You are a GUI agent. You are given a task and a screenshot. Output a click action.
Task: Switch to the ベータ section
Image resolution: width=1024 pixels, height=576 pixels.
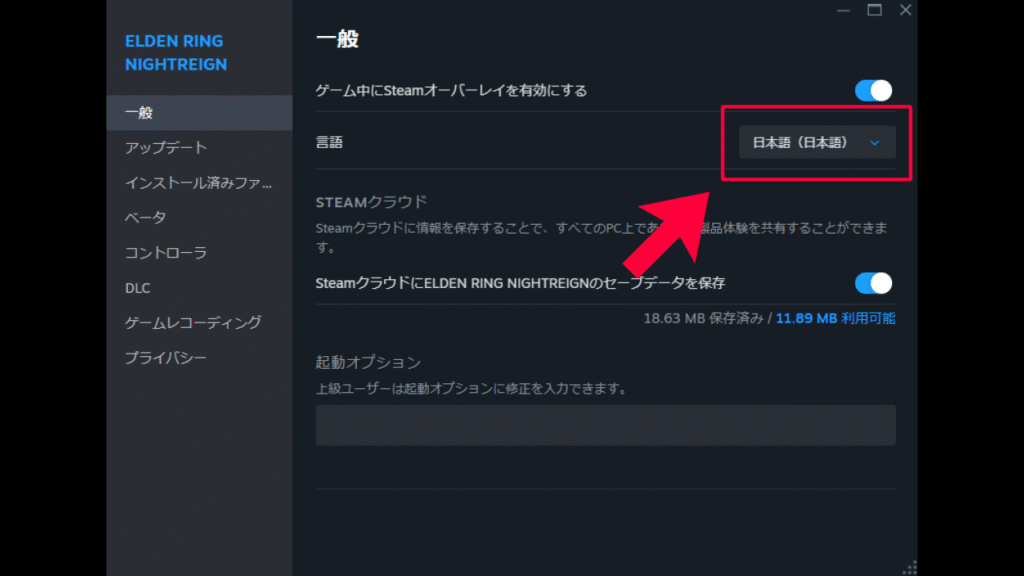[x=146, y=218]
